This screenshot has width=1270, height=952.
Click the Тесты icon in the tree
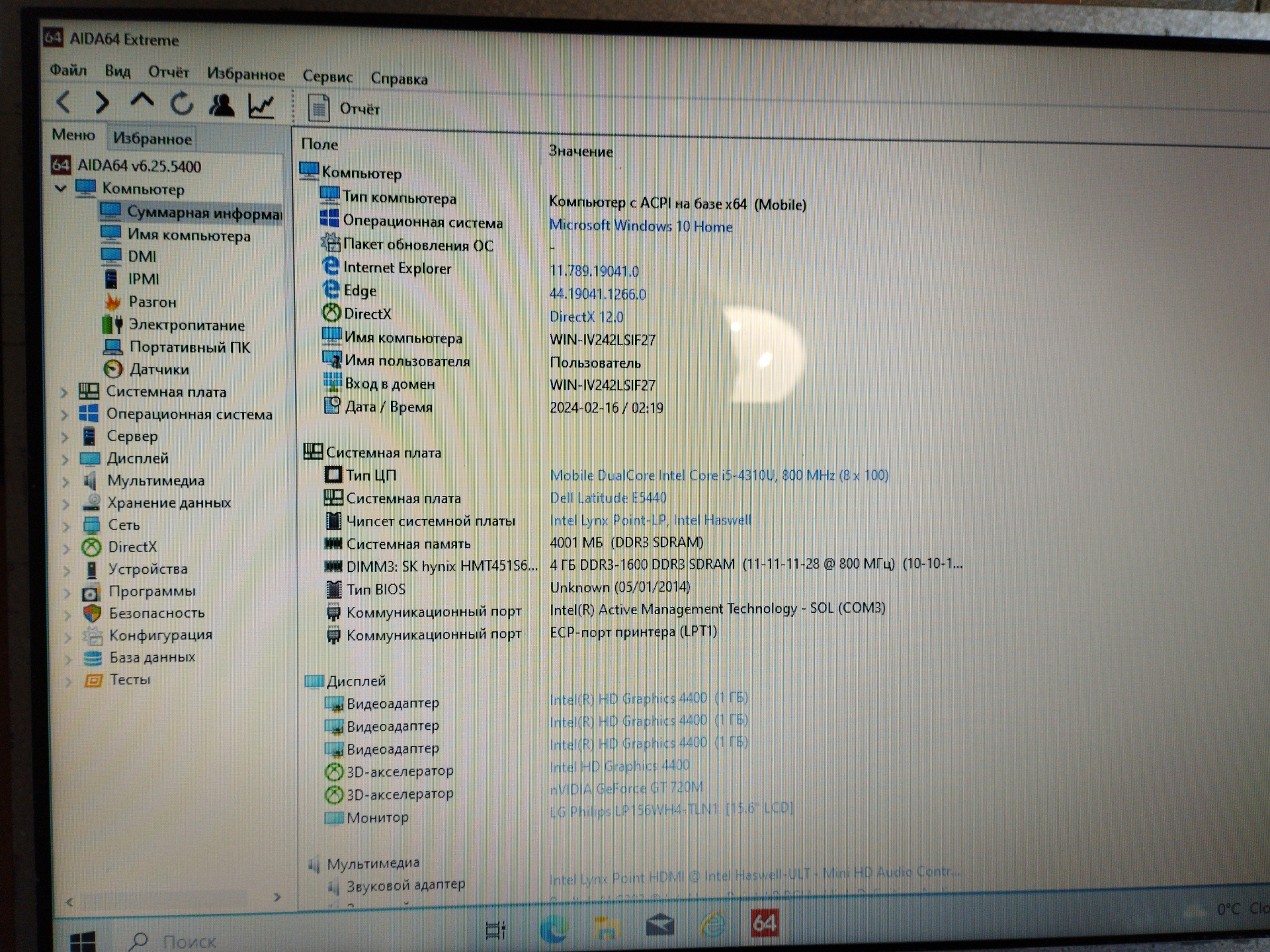[x=93, y=680]
